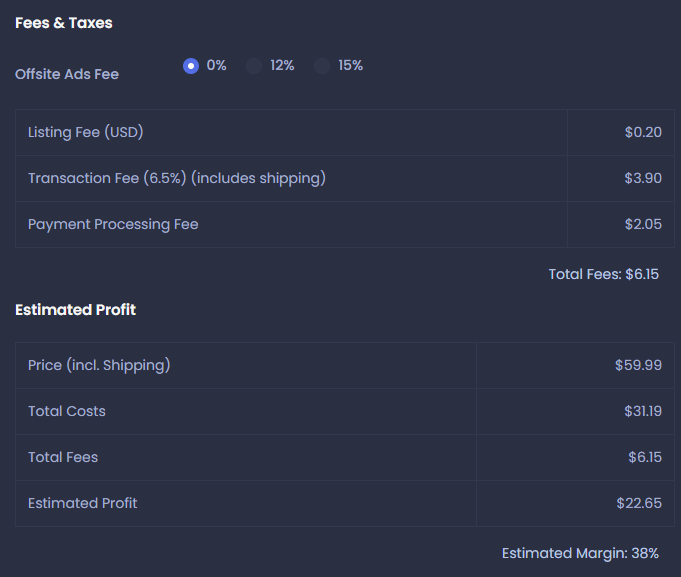Click the Offsite Ads Fee label

pos(67,74)
